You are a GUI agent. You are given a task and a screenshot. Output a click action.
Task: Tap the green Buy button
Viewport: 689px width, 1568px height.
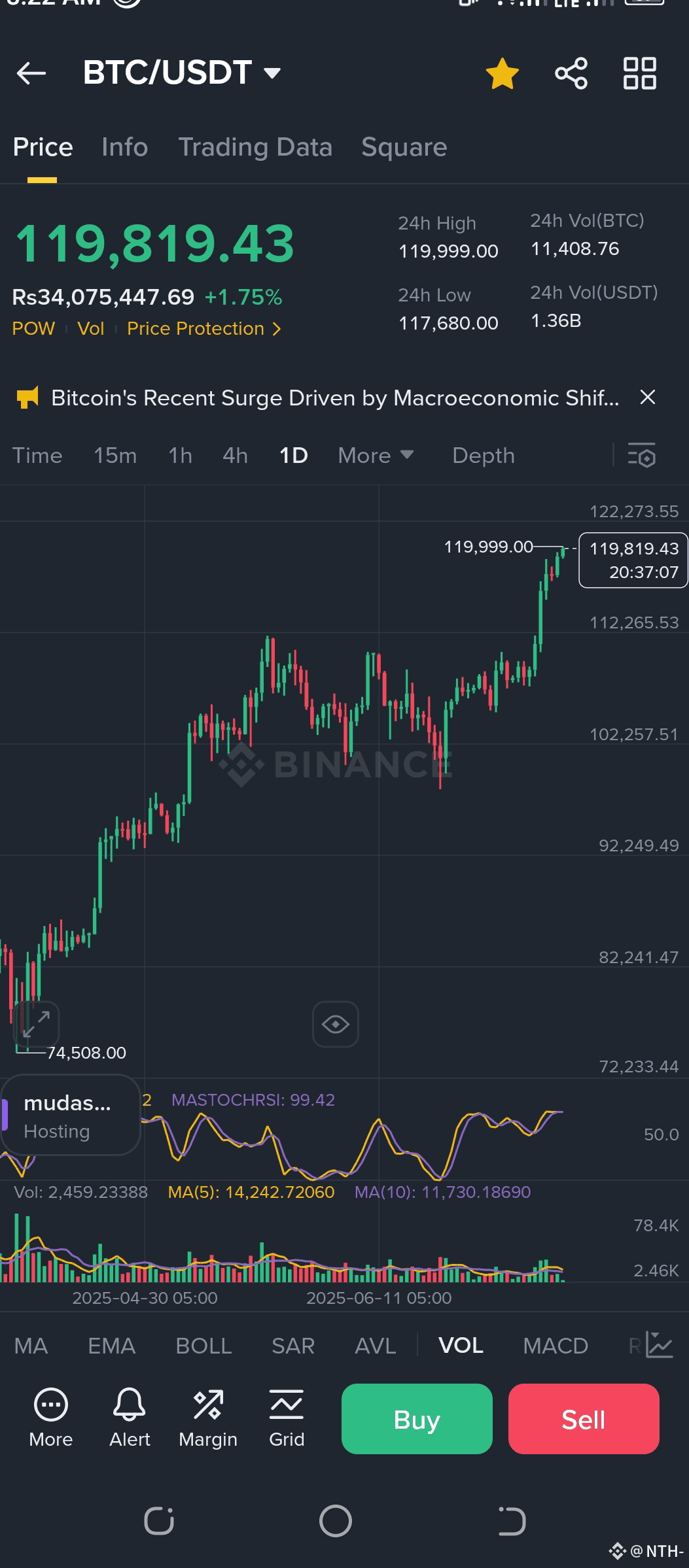417,1419
